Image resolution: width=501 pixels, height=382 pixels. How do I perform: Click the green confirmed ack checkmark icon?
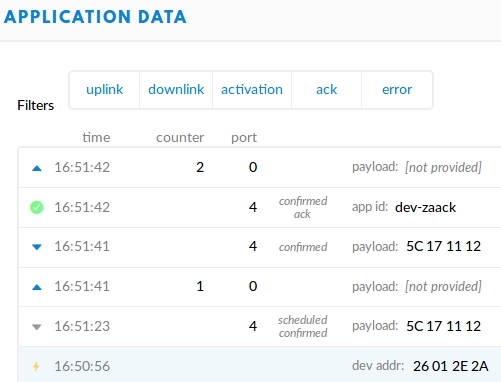pyautogui.click(x=37, y=207)
